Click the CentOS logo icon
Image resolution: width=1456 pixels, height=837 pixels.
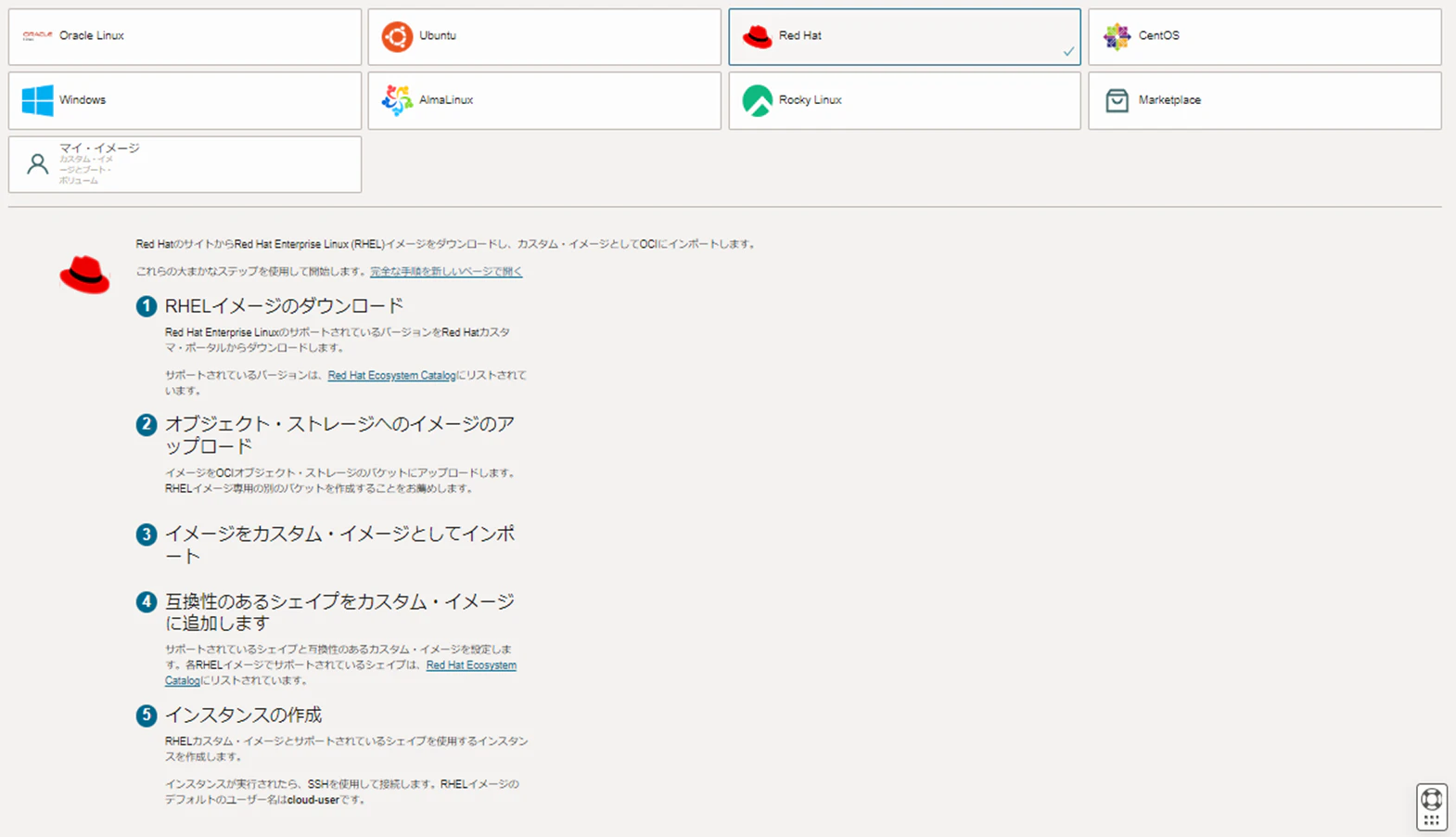tap(1118, 36)
